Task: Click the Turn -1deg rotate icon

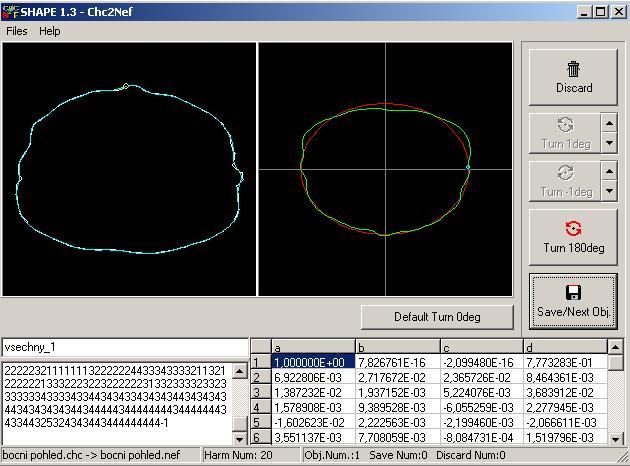Action: [x=565, y=173]
